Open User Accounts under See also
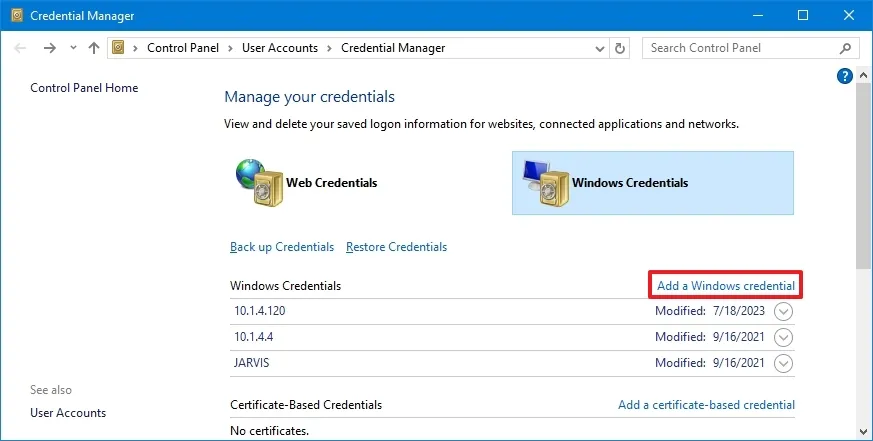873x441 pixels. [68, 413]
